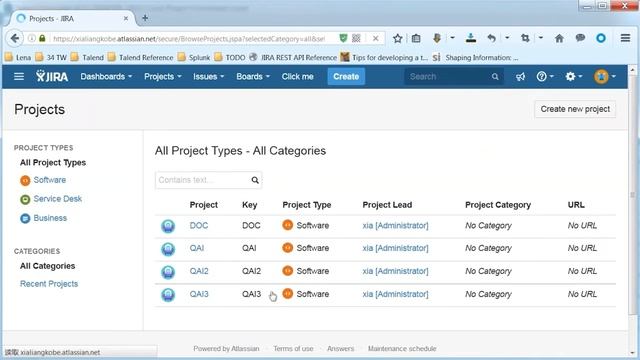This screenshot has height=360, width=640.
Task: Click the green shield icon in the address bar
Action: (343, 38)
